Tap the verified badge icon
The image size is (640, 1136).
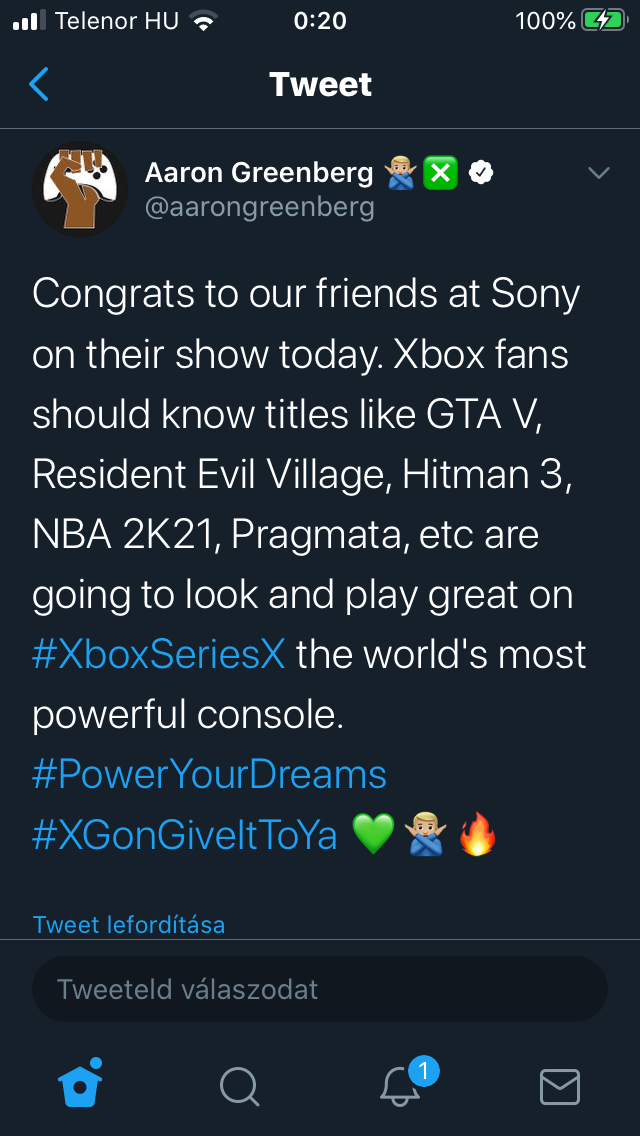(481, 174)
